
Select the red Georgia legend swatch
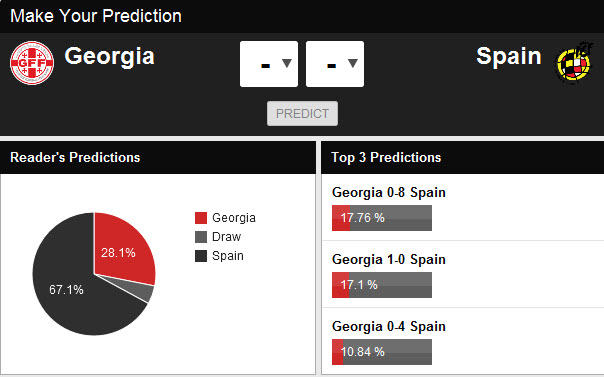click(x=201, y=218)
